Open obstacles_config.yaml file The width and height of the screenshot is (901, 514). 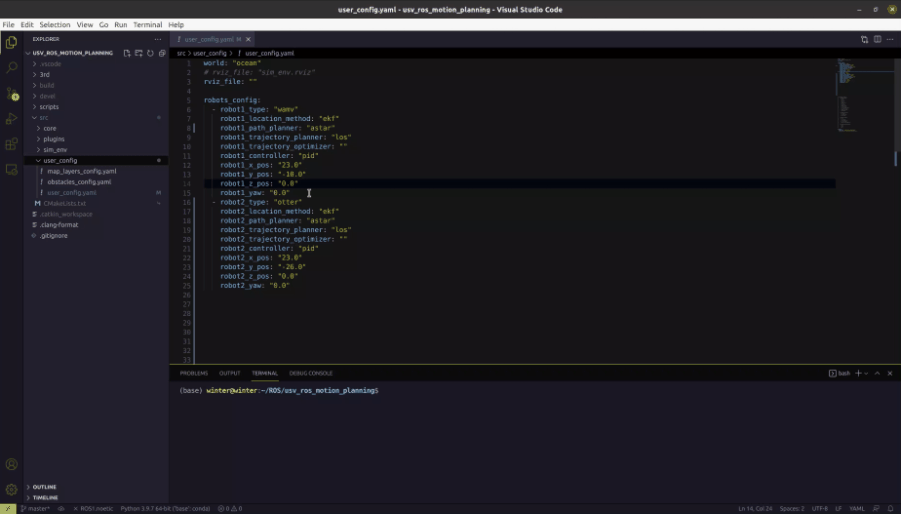[79, 181]
